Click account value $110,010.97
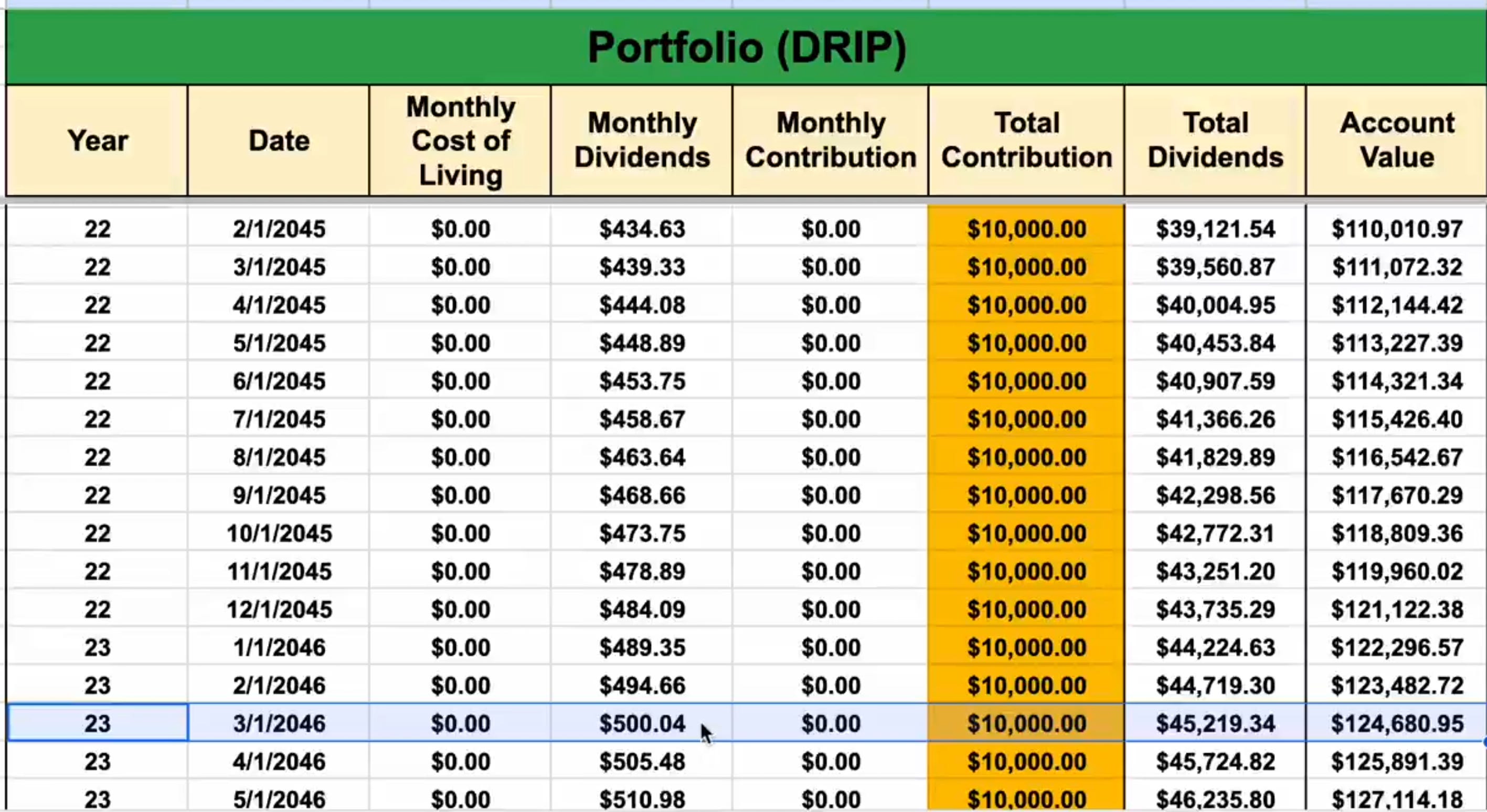This screenshot has width=1487, height=812. (x=1397, y=230)
